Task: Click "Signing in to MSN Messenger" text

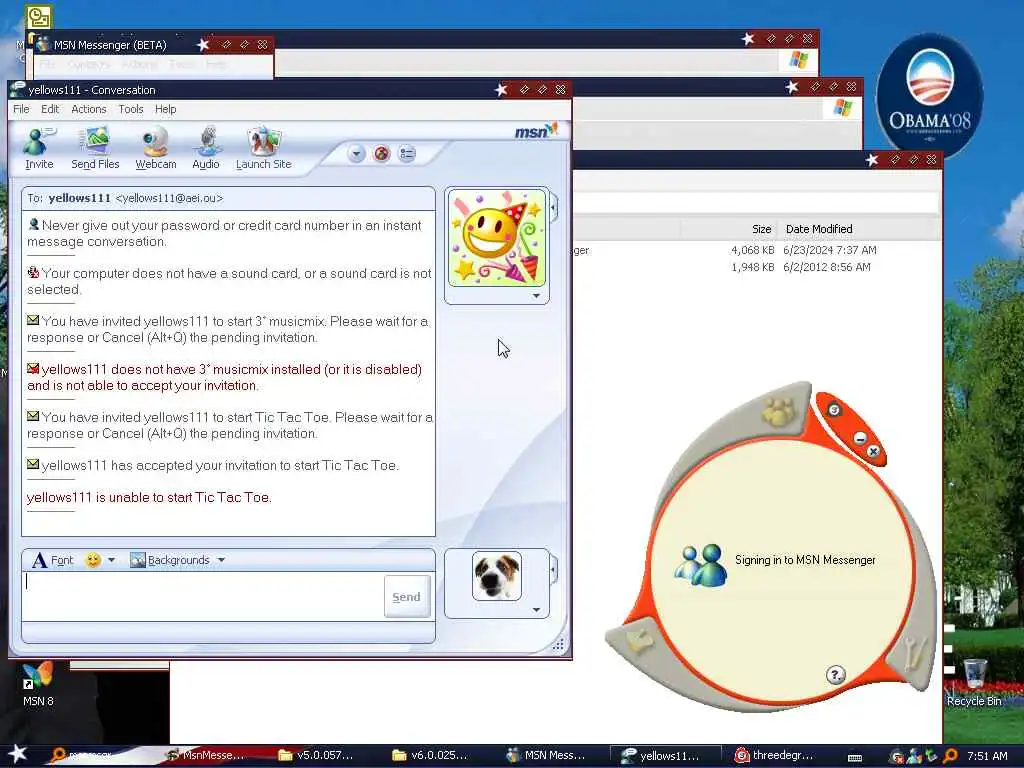Action: 805,560
